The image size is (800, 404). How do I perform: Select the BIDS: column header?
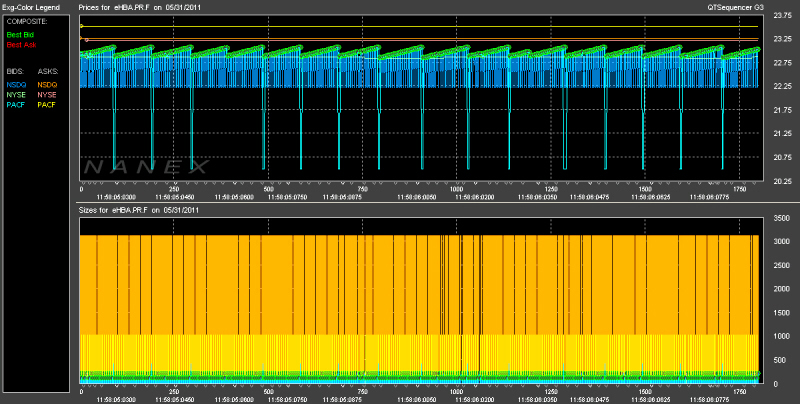click(x=15, y=72)
